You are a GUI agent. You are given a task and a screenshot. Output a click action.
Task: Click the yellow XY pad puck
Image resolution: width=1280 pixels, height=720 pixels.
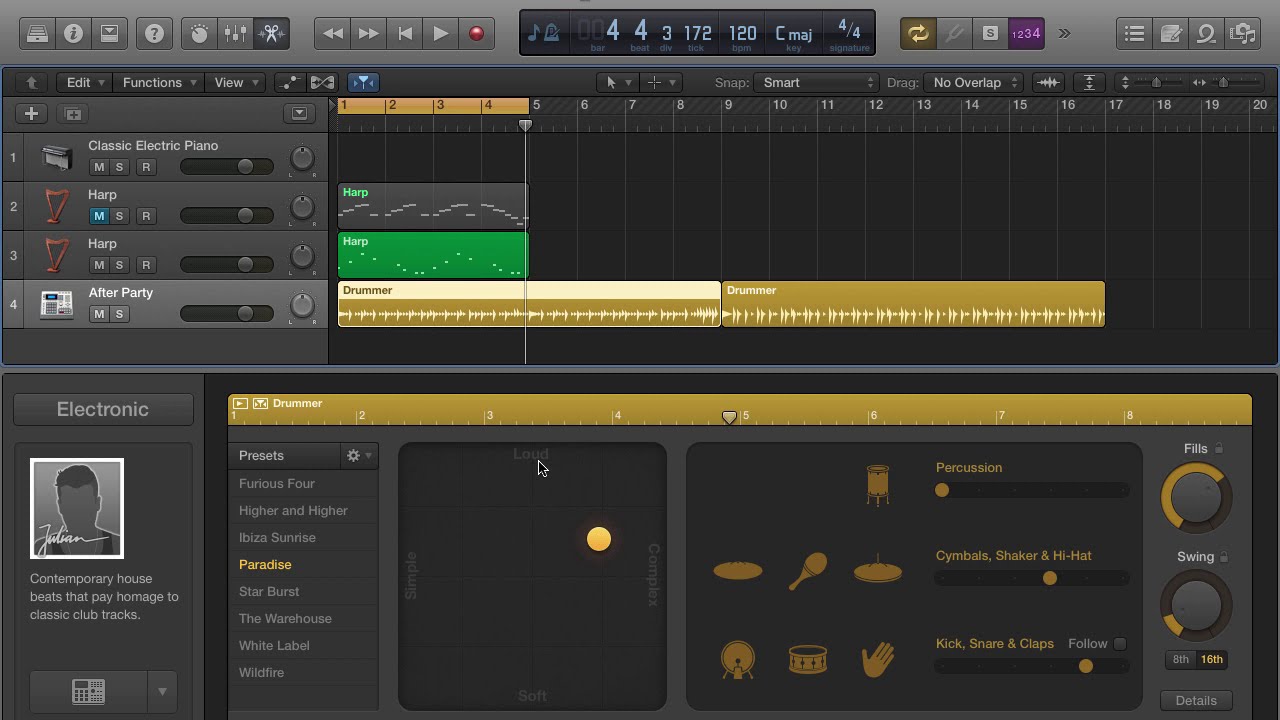pos(599,539)
